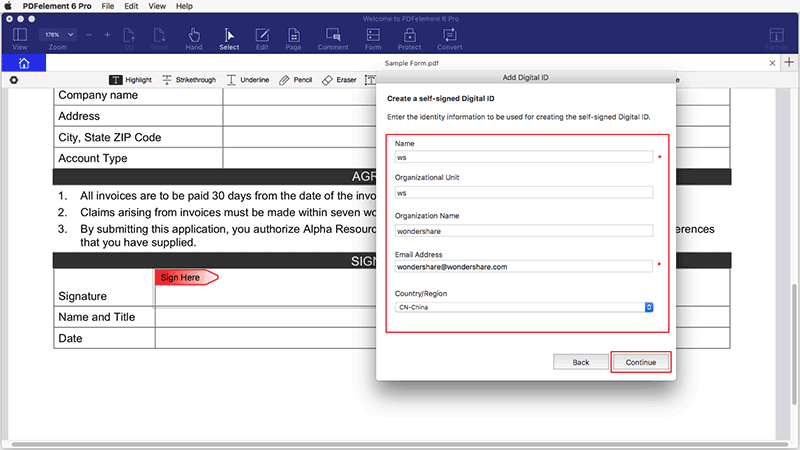Close the Sample Form.pdf tab
The height and width of the screenshot is (450, 800).
[x=772, y=63]
